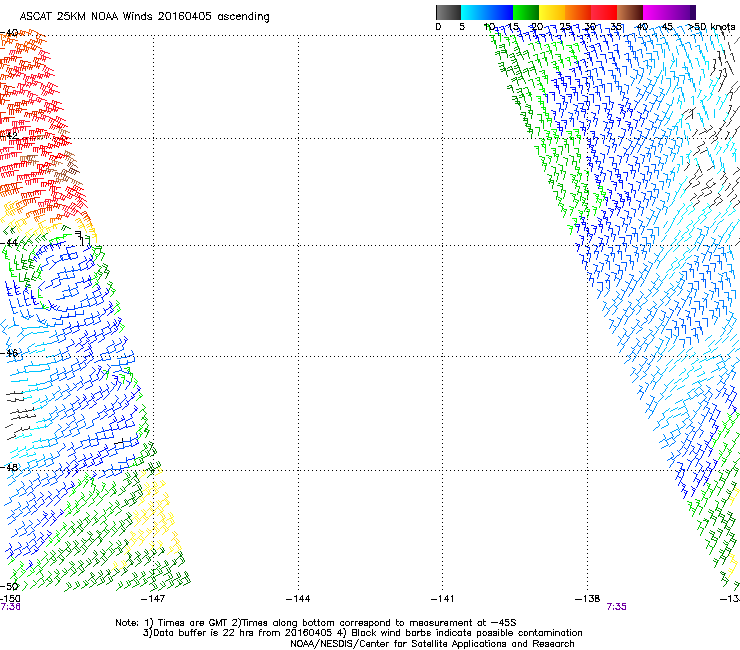This screenshot has width=740, height=650.
Task: Select the orange 25-30 knot legend swatch
Action: point(578,12)
